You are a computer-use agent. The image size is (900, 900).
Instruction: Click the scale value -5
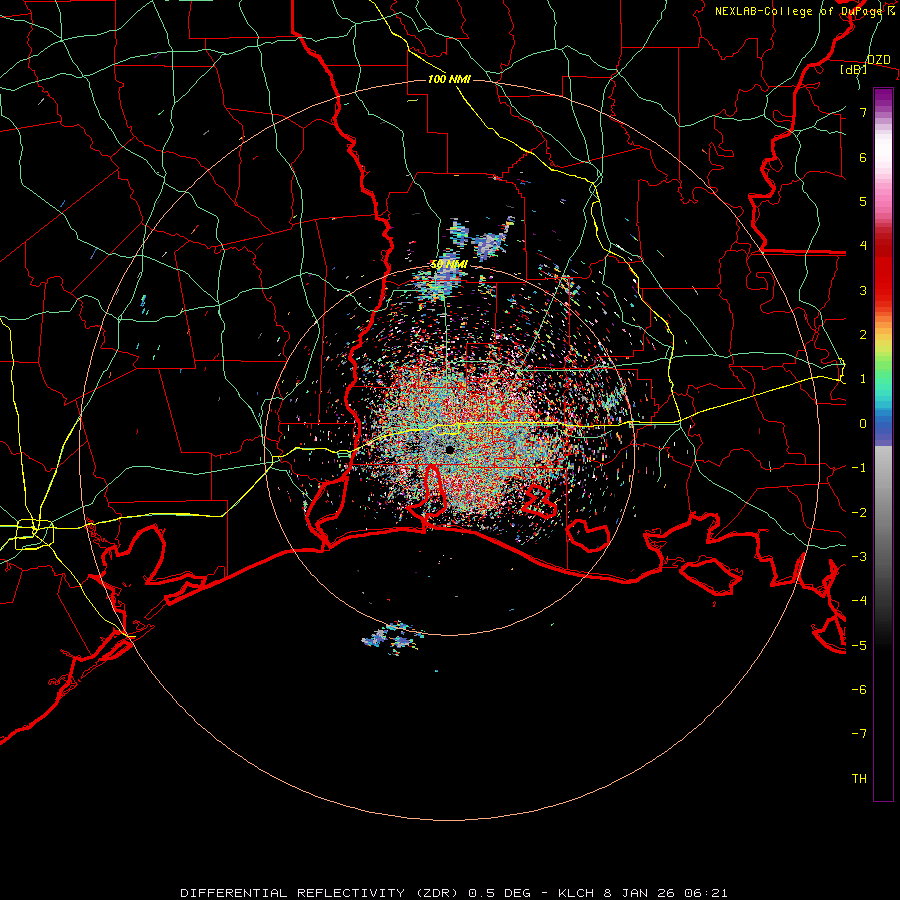859,646
